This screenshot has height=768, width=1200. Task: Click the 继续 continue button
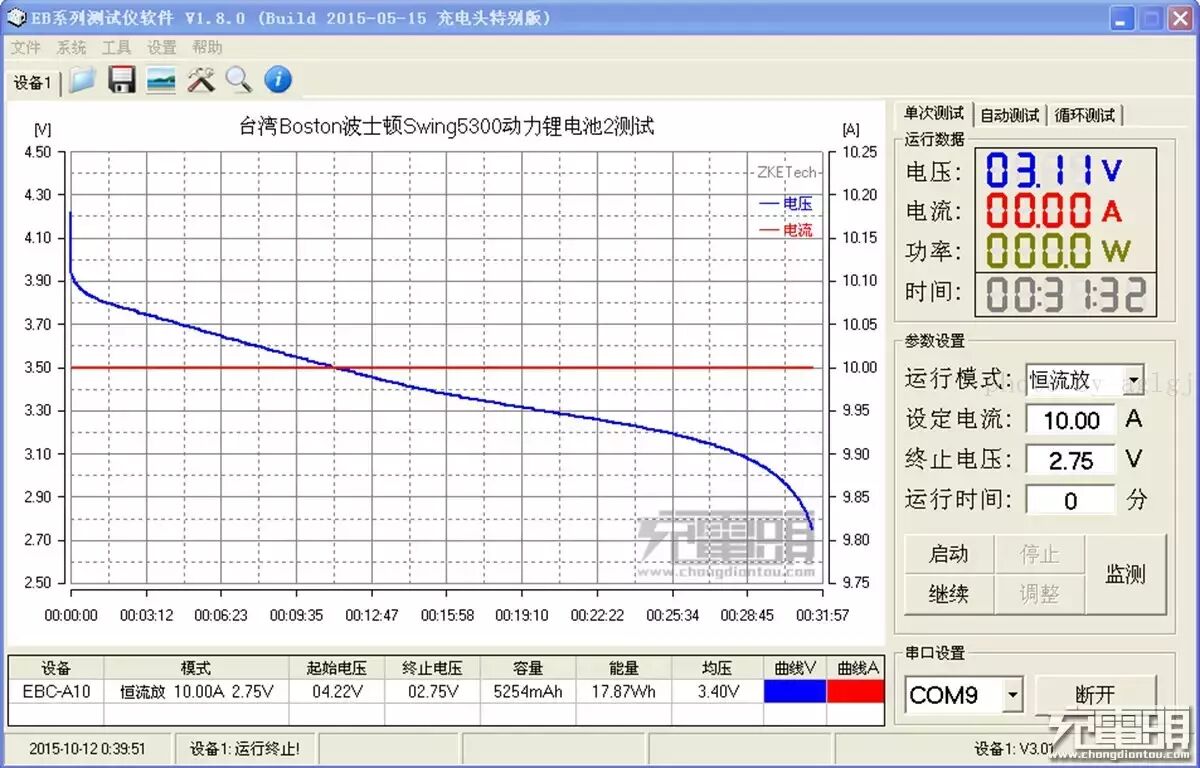[x=949, y=594]
